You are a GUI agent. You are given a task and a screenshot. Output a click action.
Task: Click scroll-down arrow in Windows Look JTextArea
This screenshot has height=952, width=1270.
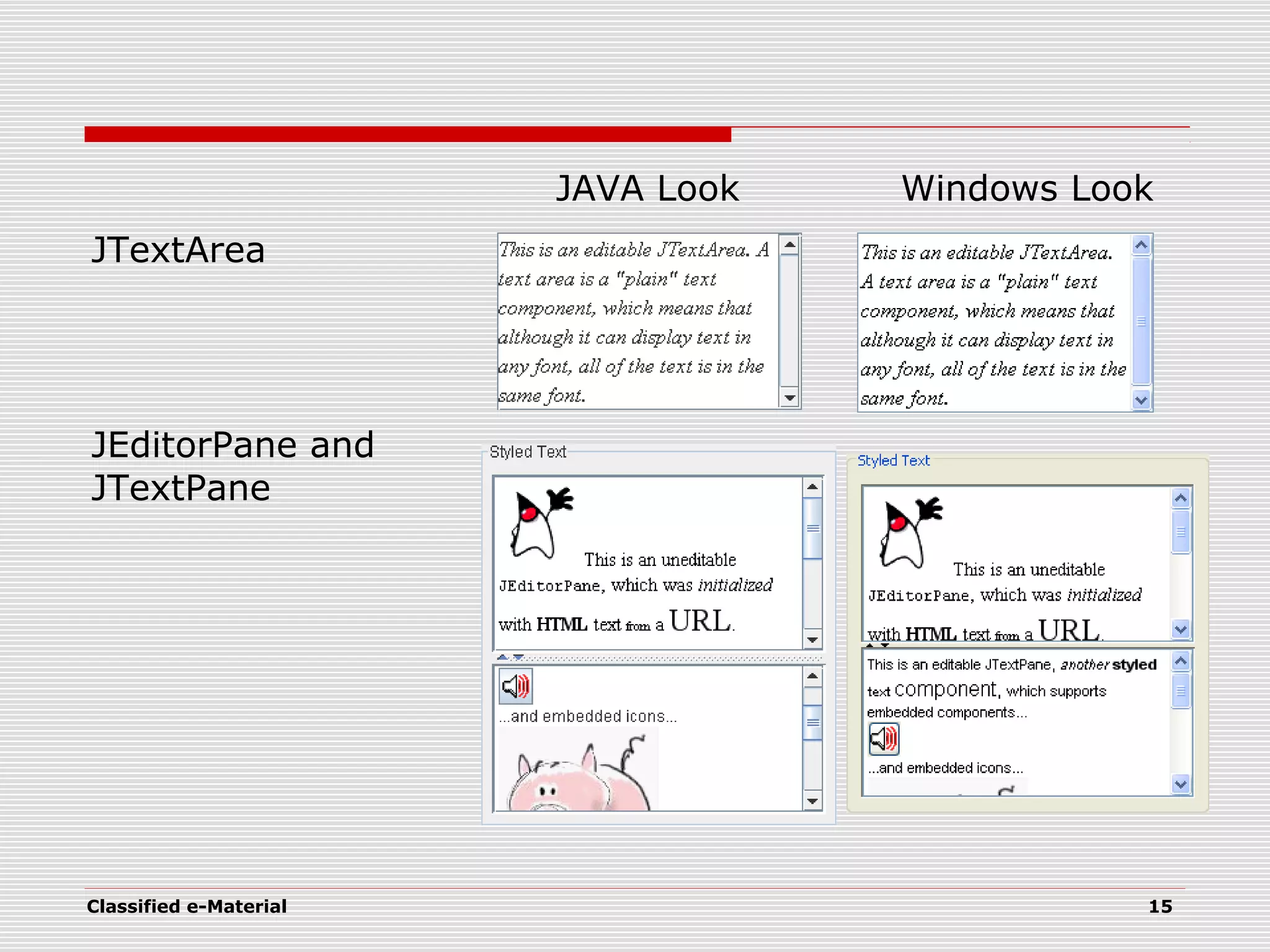1142,400
